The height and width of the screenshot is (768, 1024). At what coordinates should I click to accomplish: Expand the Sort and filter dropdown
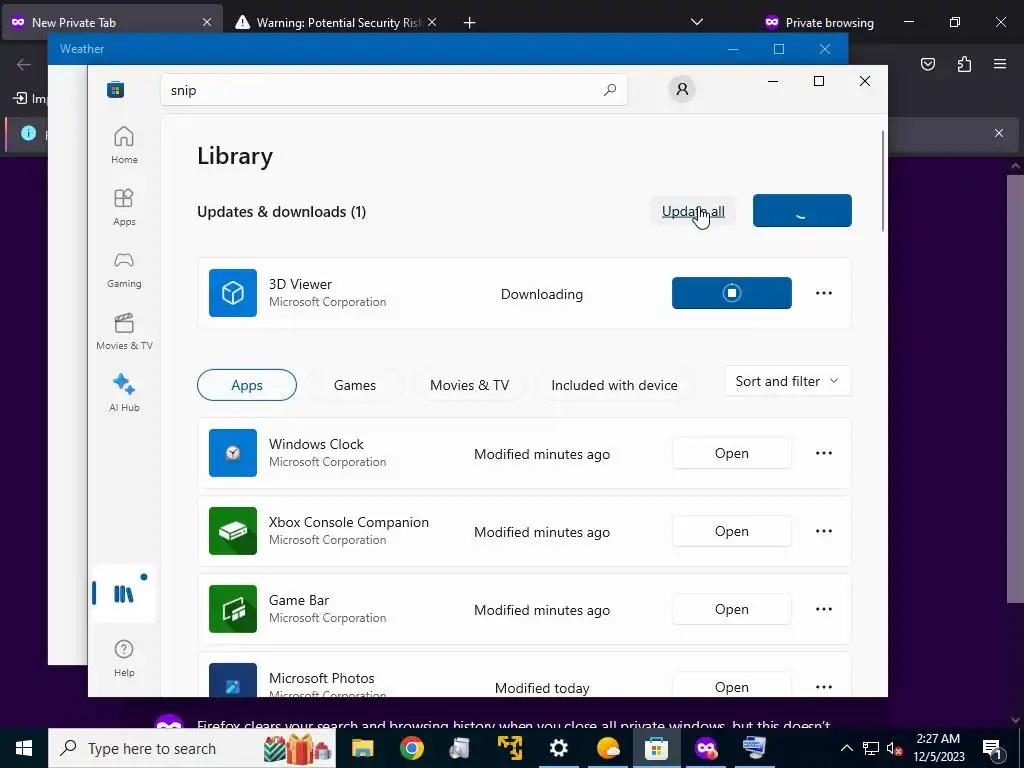(788, 381)
